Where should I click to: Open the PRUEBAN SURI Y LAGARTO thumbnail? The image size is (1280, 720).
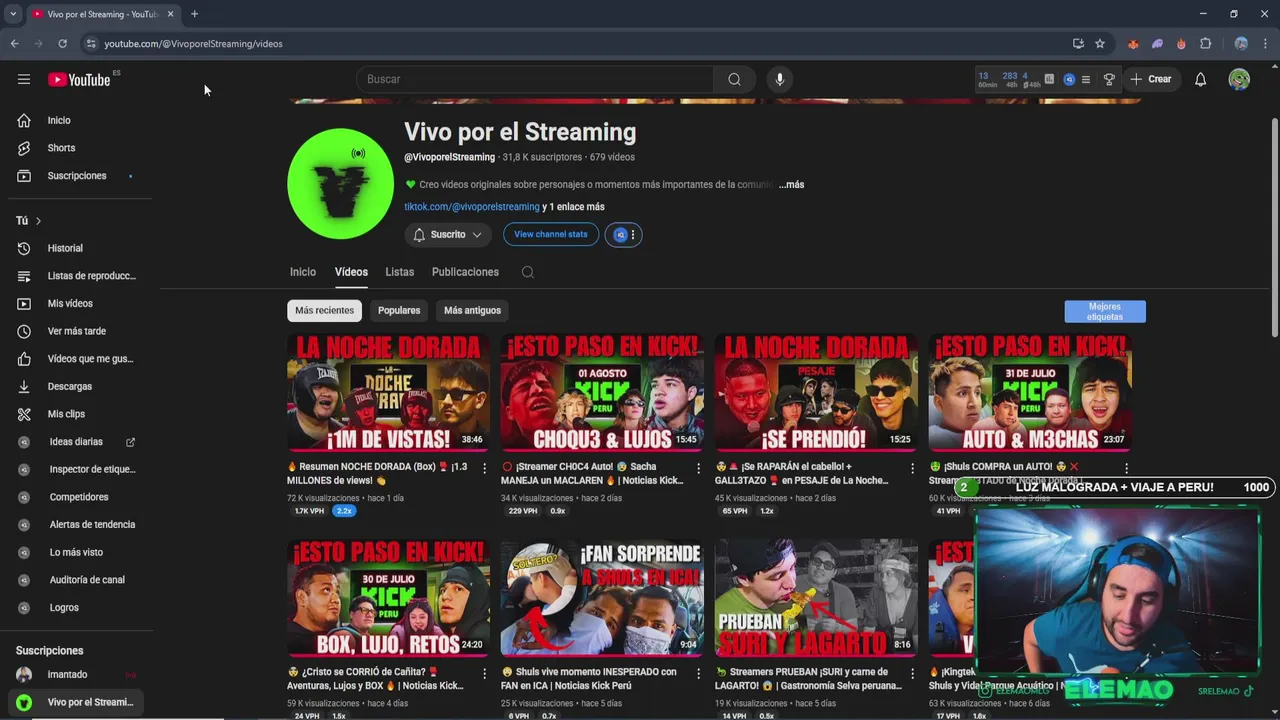[816, 597]
